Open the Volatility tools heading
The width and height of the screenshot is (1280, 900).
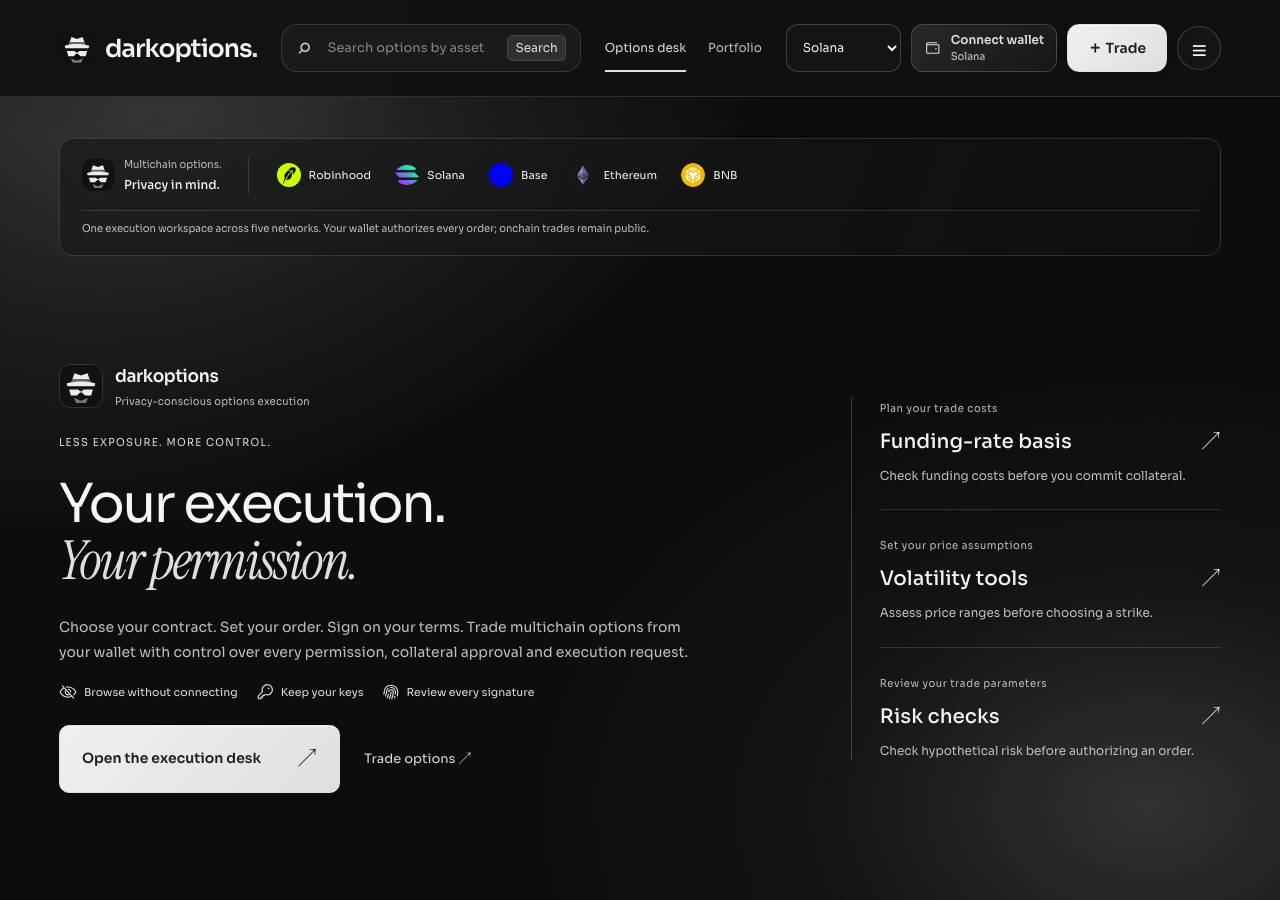954,578
